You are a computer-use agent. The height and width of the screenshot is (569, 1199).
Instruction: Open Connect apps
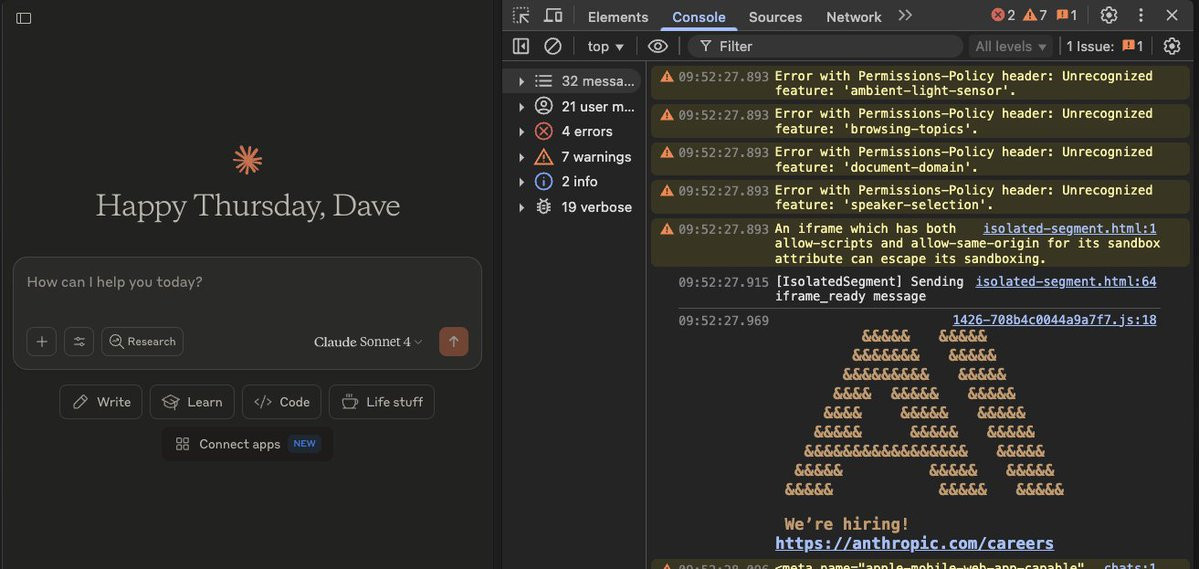pos(247,444)
